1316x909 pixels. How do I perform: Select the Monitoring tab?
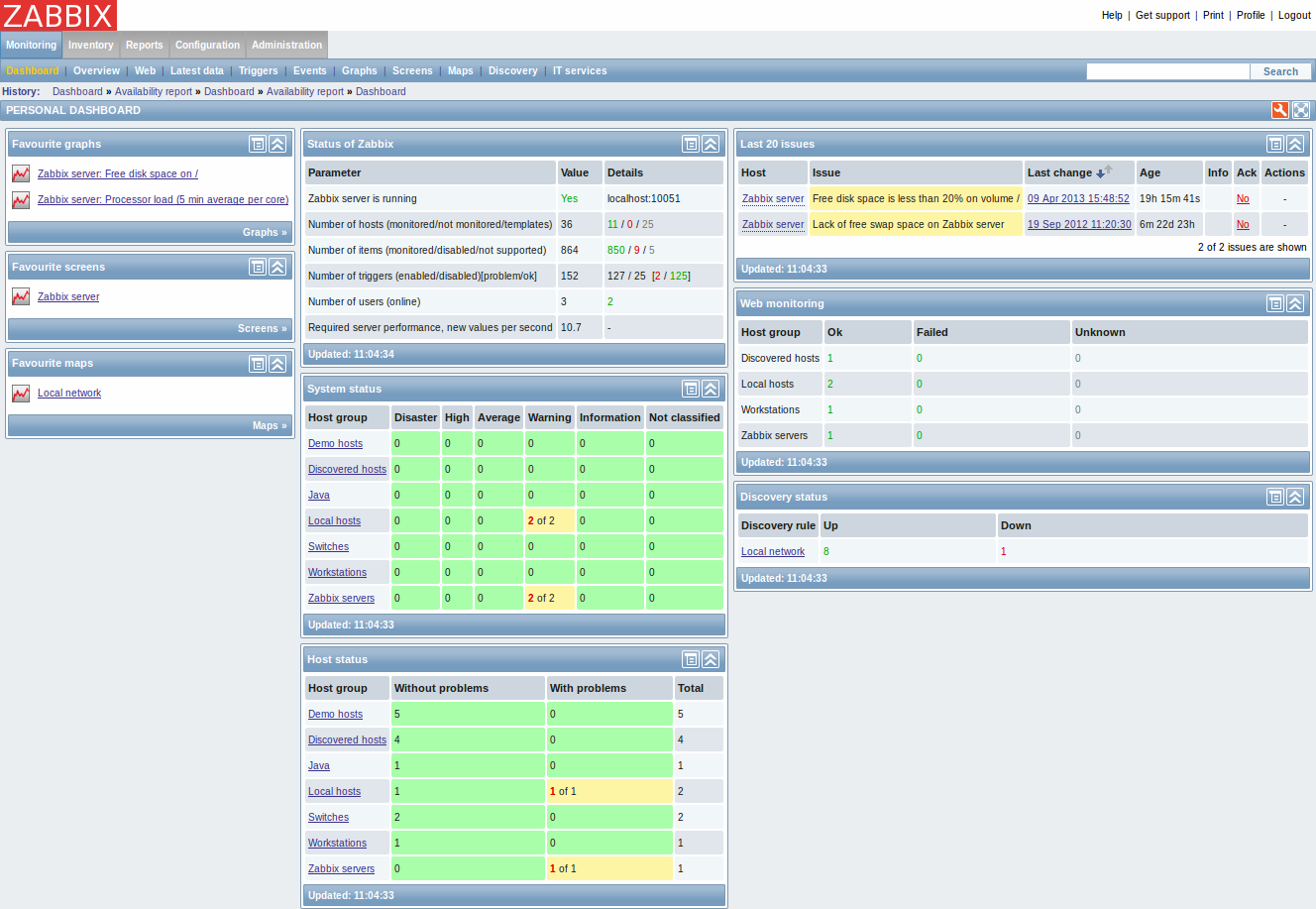[x=32, y=45]
